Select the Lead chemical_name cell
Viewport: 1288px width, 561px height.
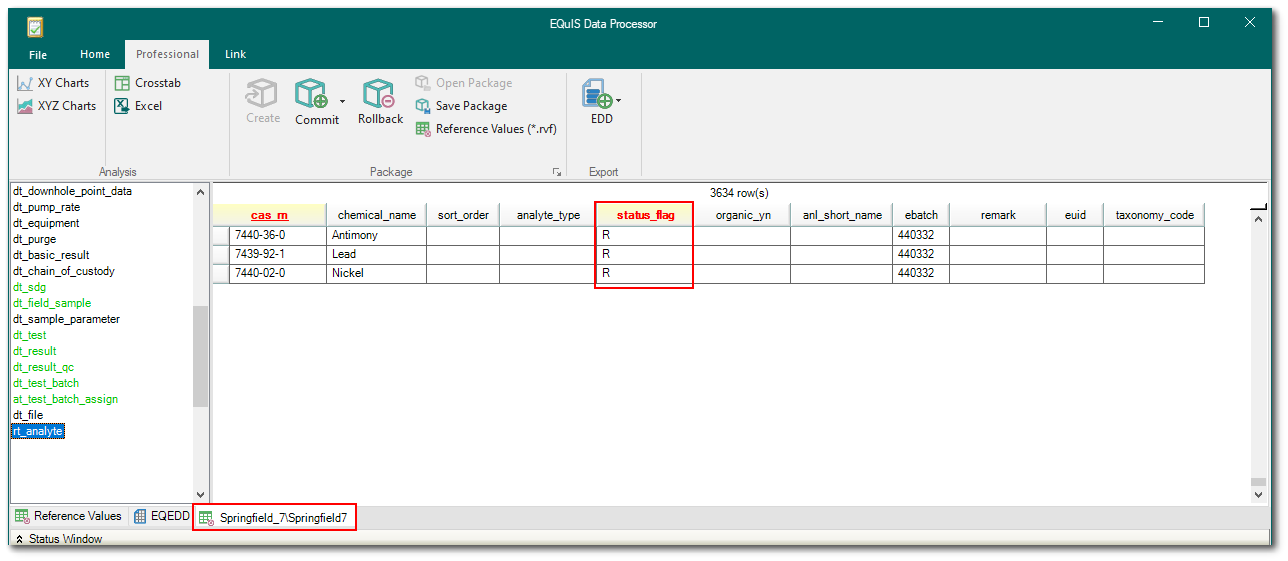(x=376, y=254)
